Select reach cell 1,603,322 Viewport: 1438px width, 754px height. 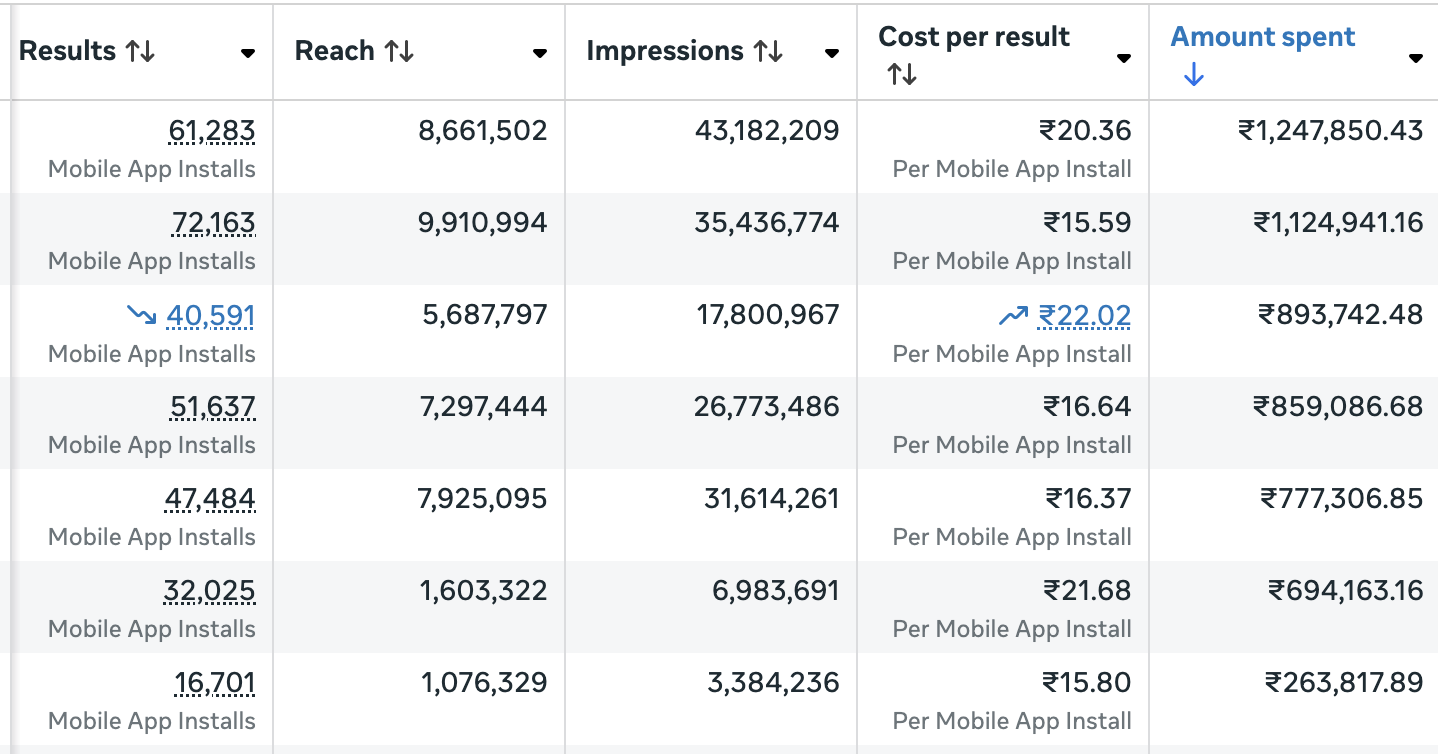[x=484, y=591]
